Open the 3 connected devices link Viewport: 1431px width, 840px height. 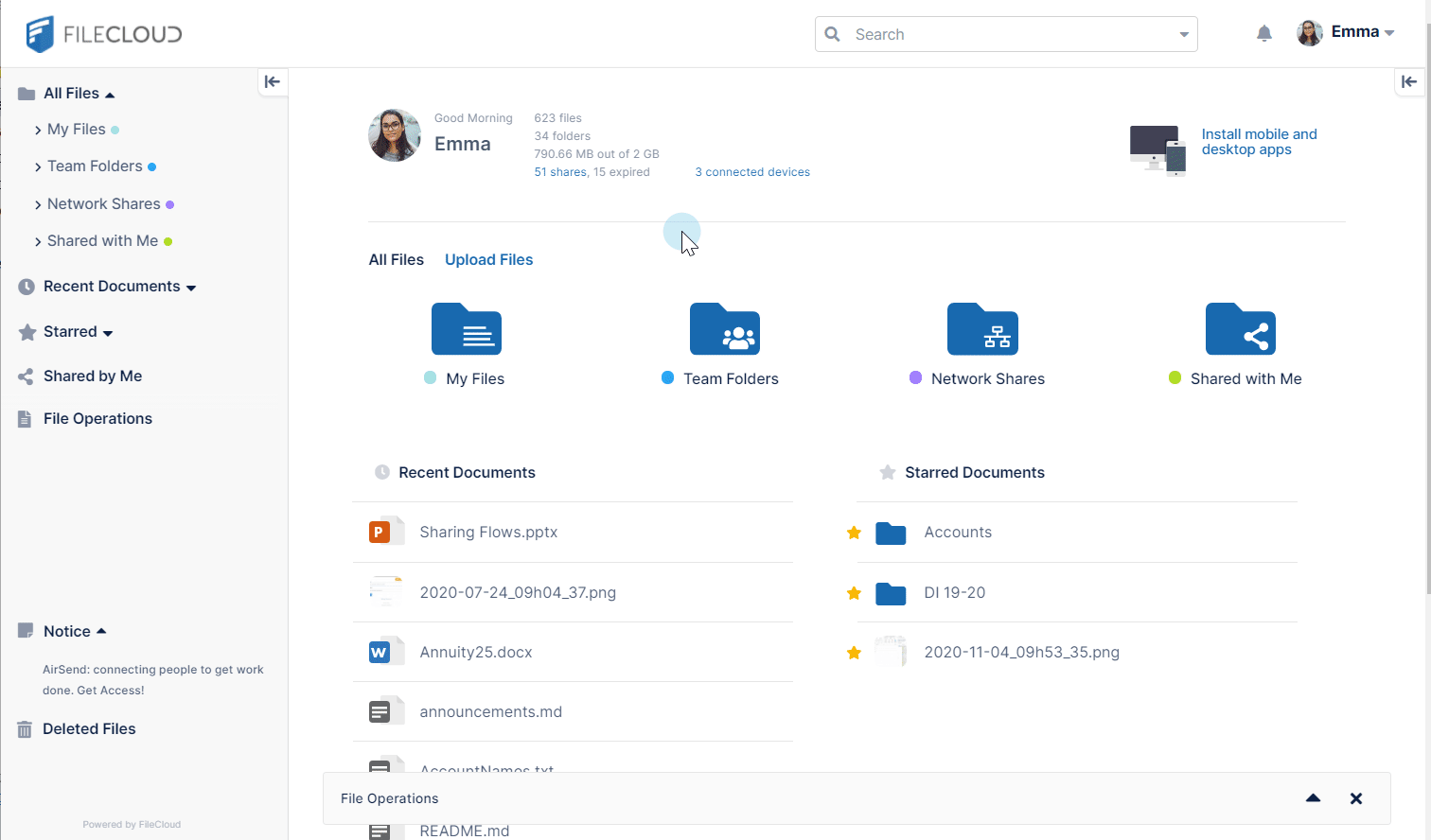[751, 172]
